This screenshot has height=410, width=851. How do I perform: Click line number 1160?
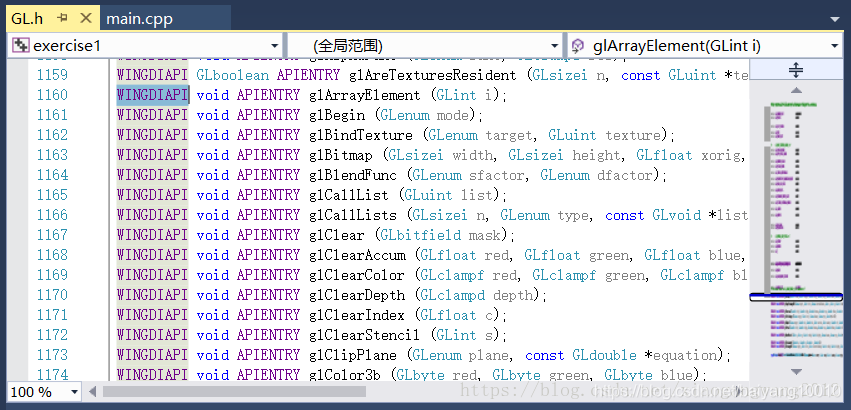click(x=52, y=95)
